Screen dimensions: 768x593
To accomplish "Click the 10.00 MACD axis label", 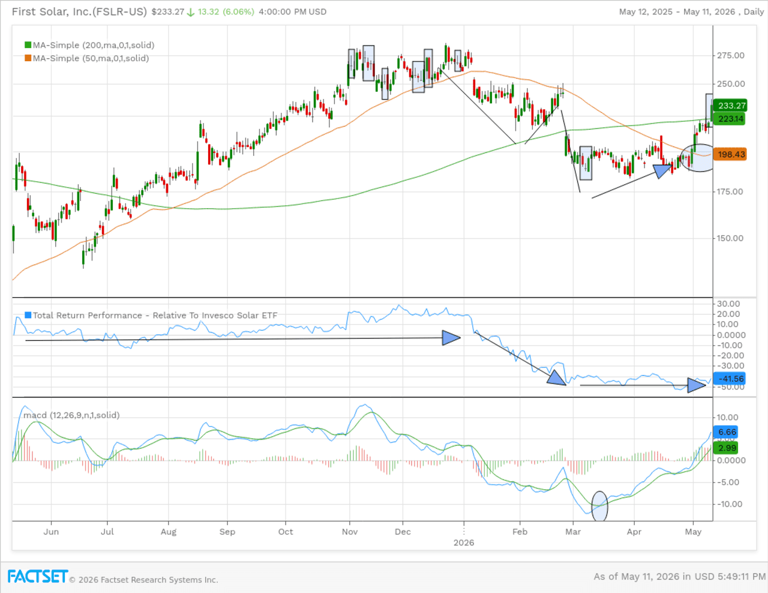I will click(728, 418).
